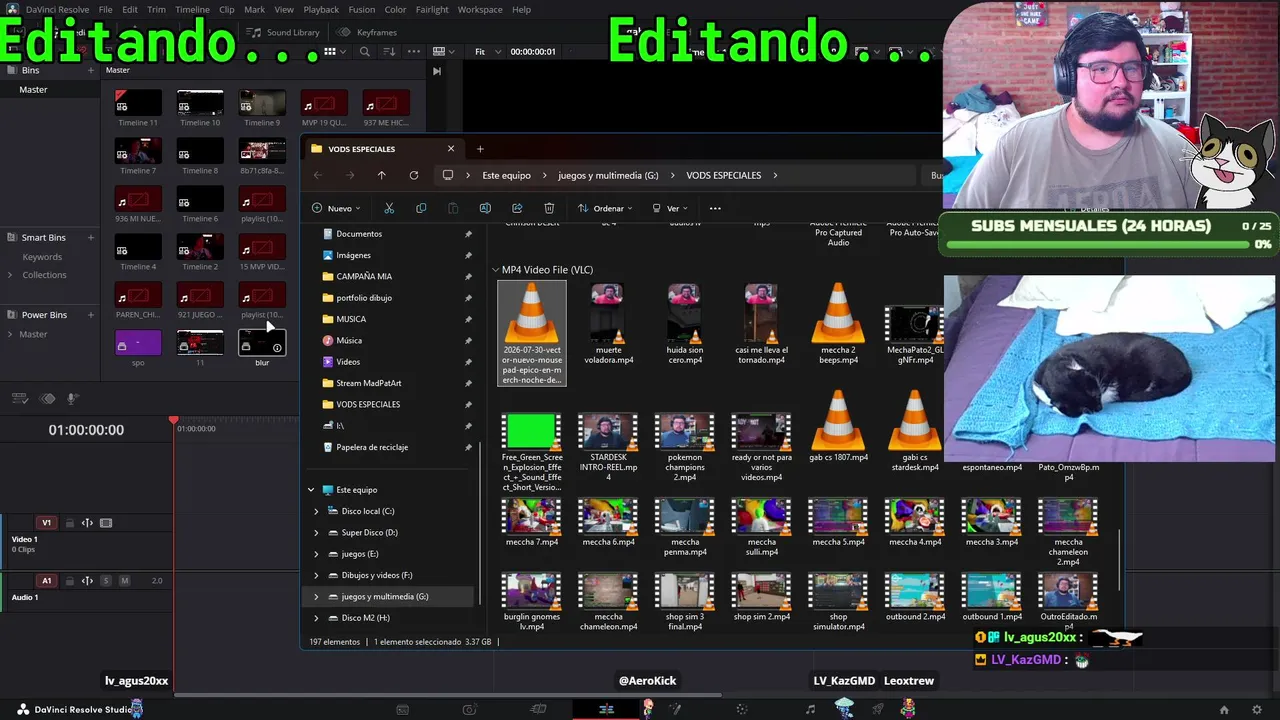
Task: Expand Super Disco (D:) drive node
Action: [x=317, y=533]
